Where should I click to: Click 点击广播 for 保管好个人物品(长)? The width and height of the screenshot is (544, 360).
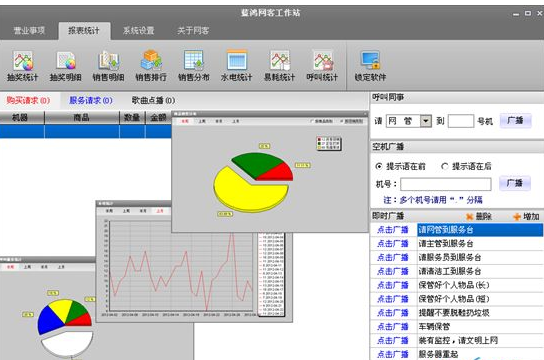pyautogui.click(x=393, y=285)
